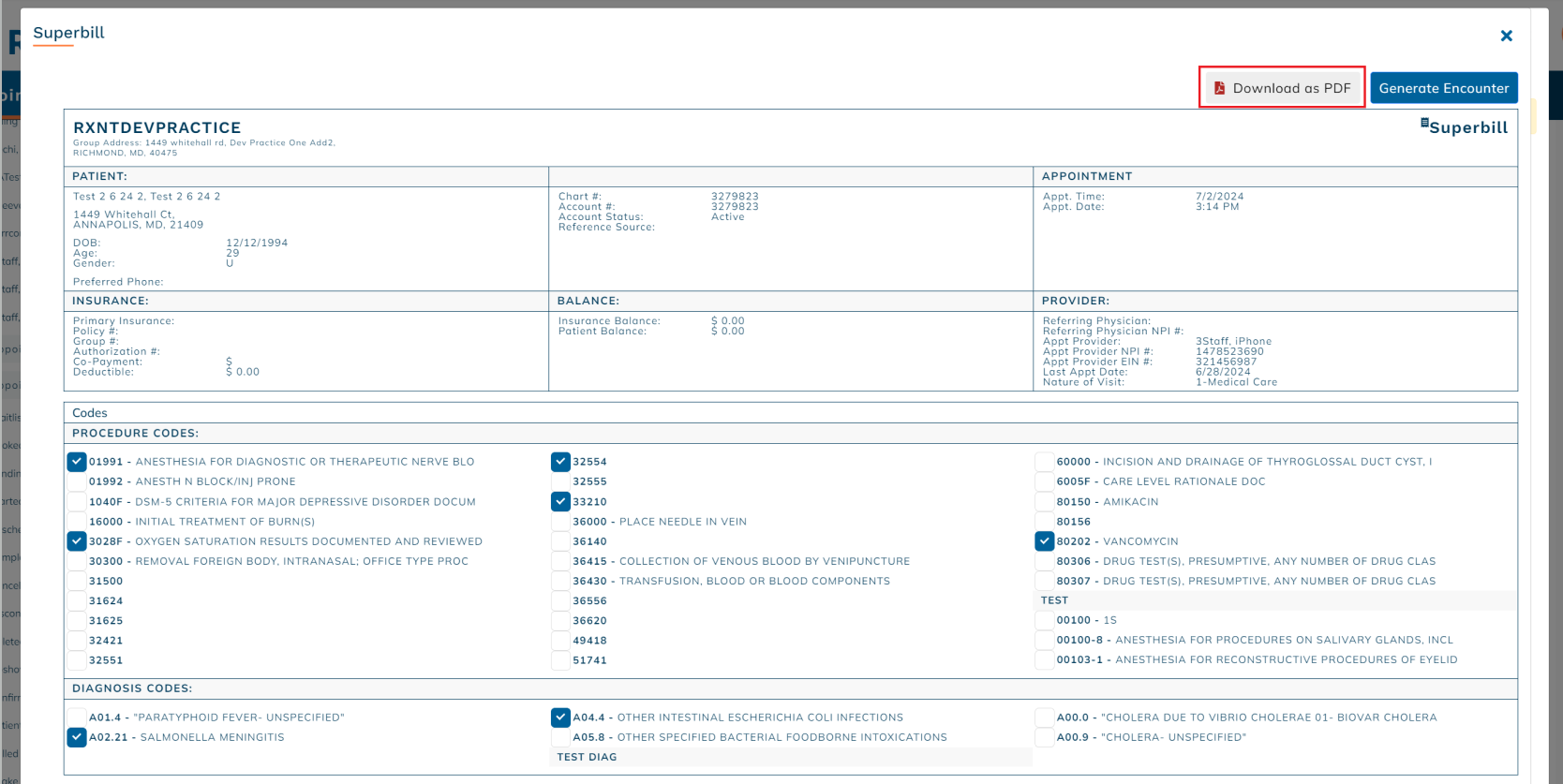Click the appointment date 7/2/2024
Screen dimensions: 1563x784
pyautogui.click(x=1220, y=197)
